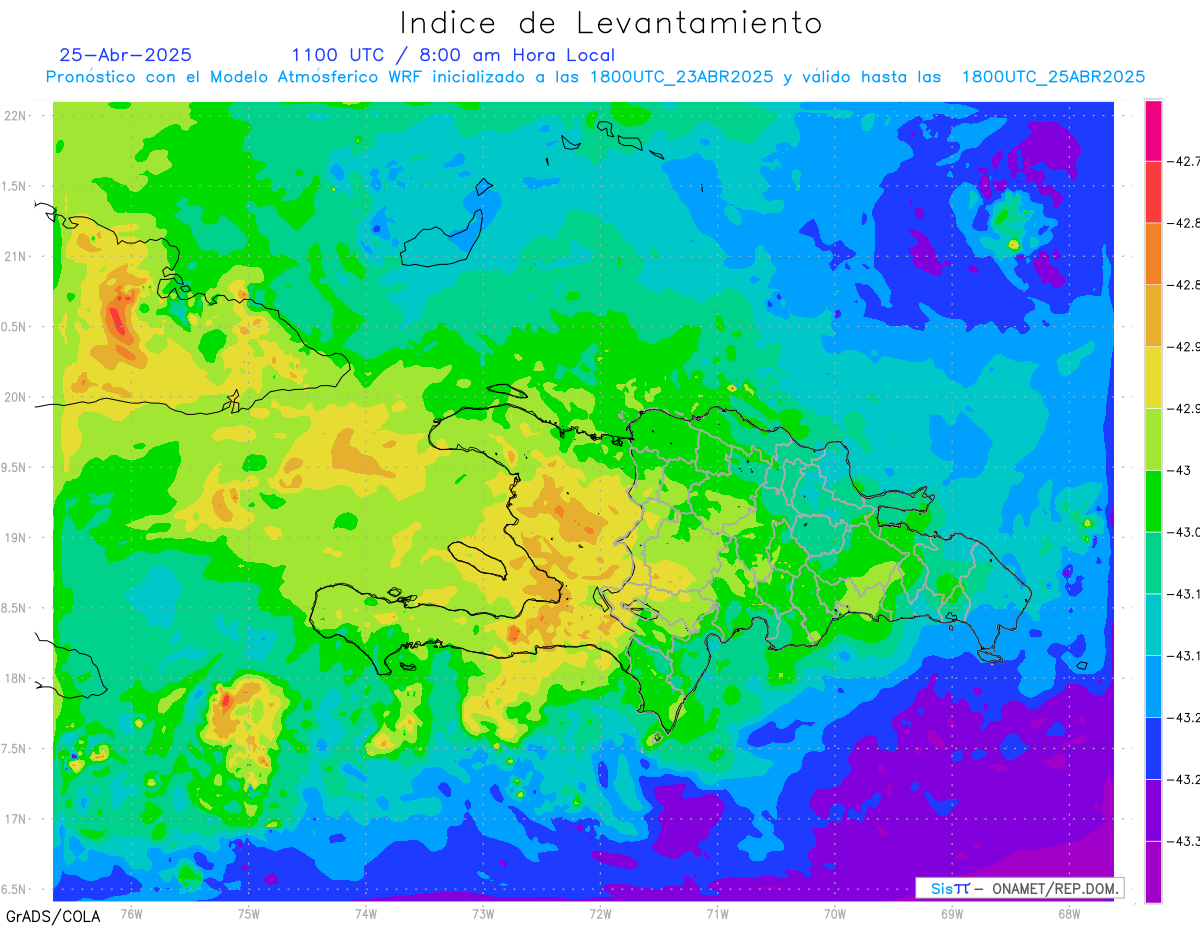Select the '19N' latitude label
Screen dimensions: 1200x927
click(17, 538)
